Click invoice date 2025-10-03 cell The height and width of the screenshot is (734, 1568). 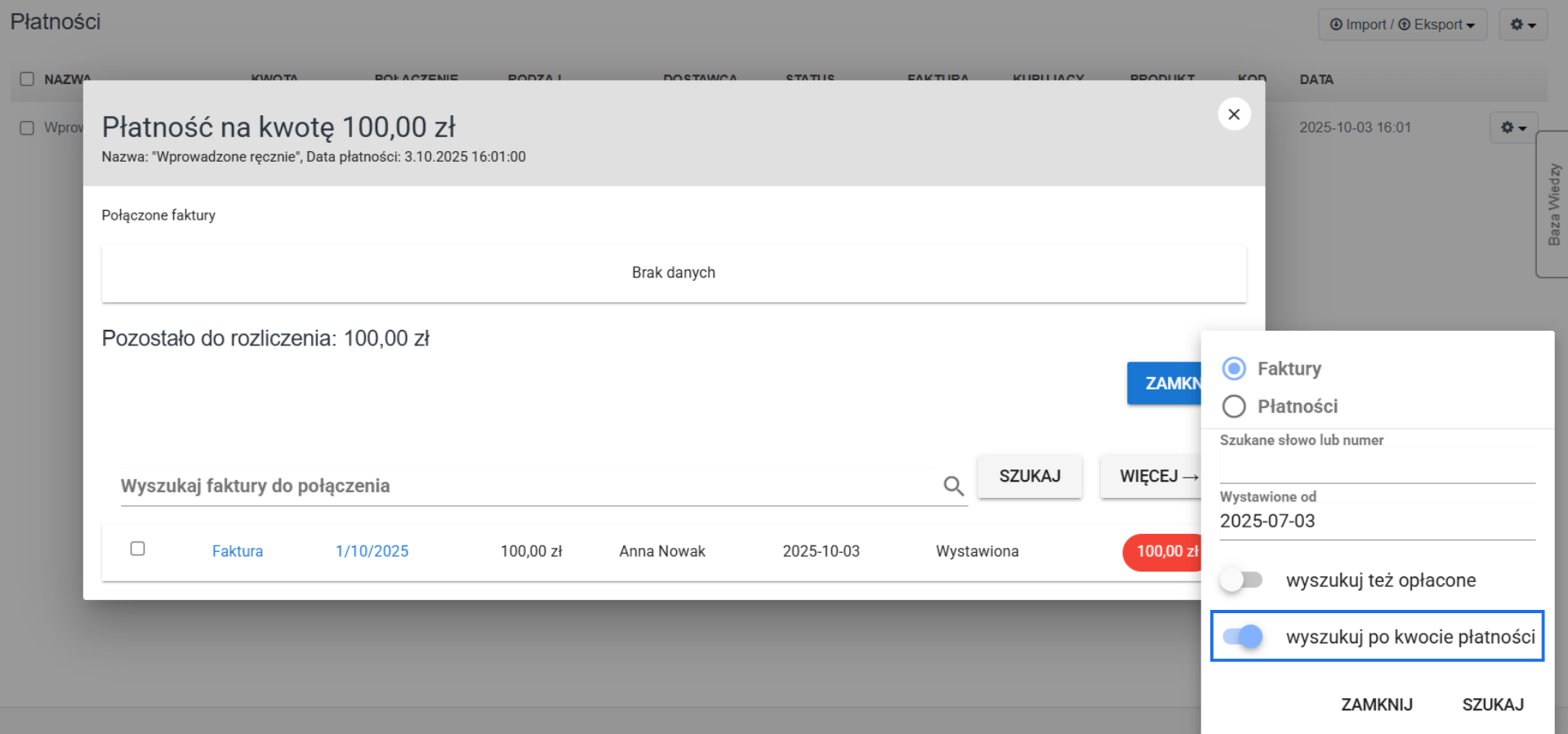click(x=821, y=551)
